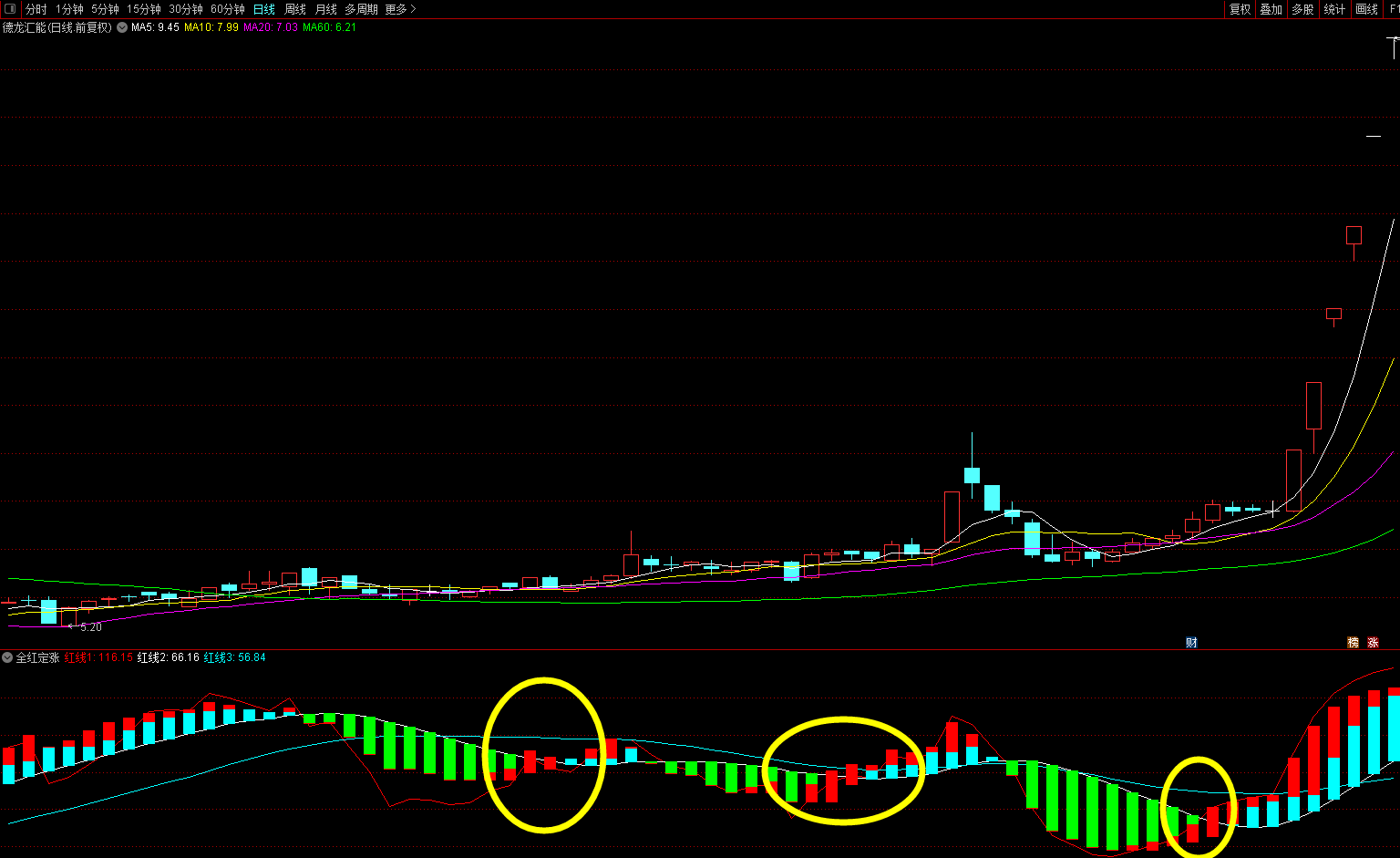Image resolution: width=1400 pixels, height=858 pixels.
Task: Switch to 日线 daily chart
Action: [264, 9]
